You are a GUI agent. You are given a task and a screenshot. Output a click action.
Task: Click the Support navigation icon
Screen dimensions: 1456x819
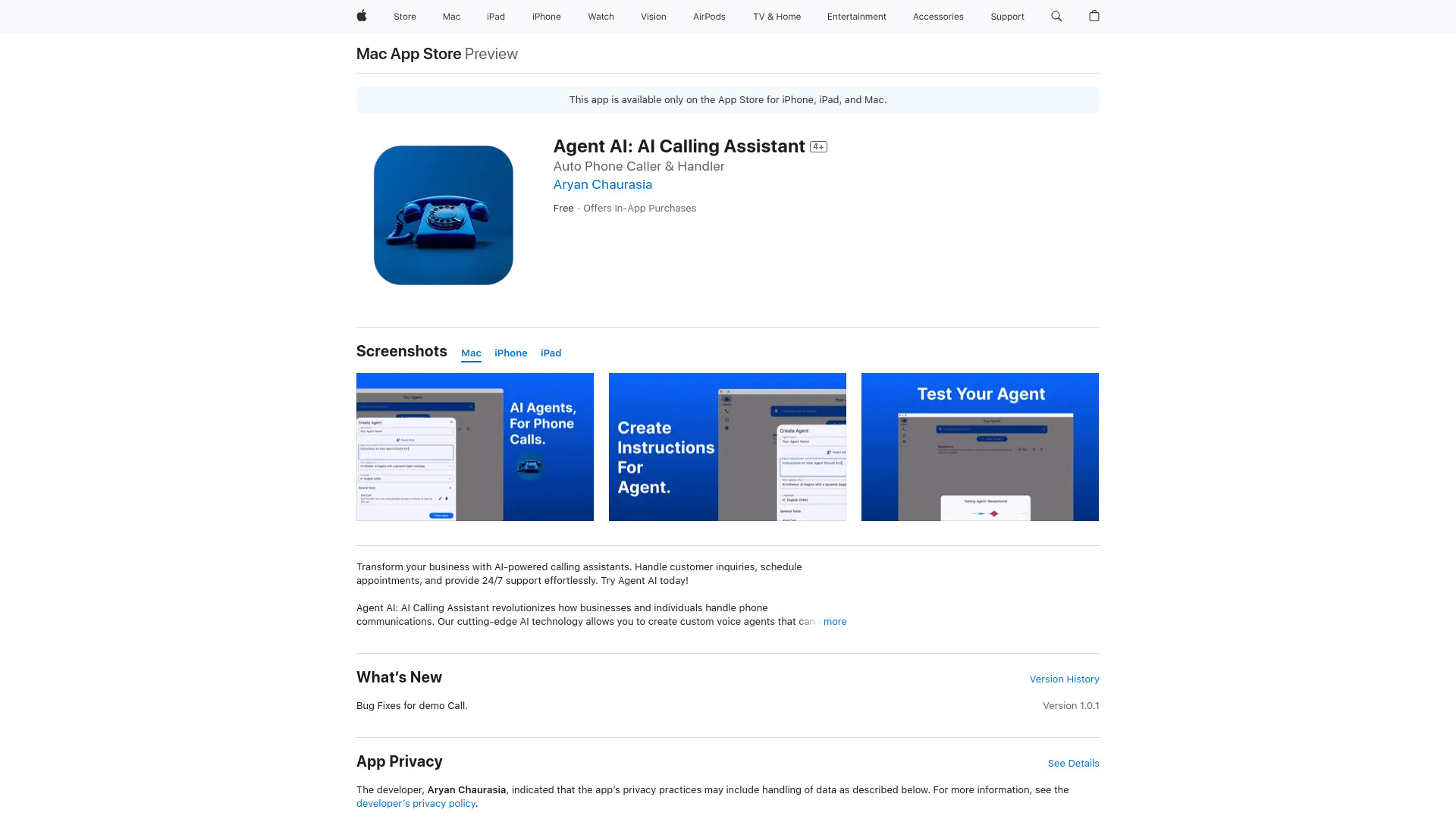point(1007,16)
